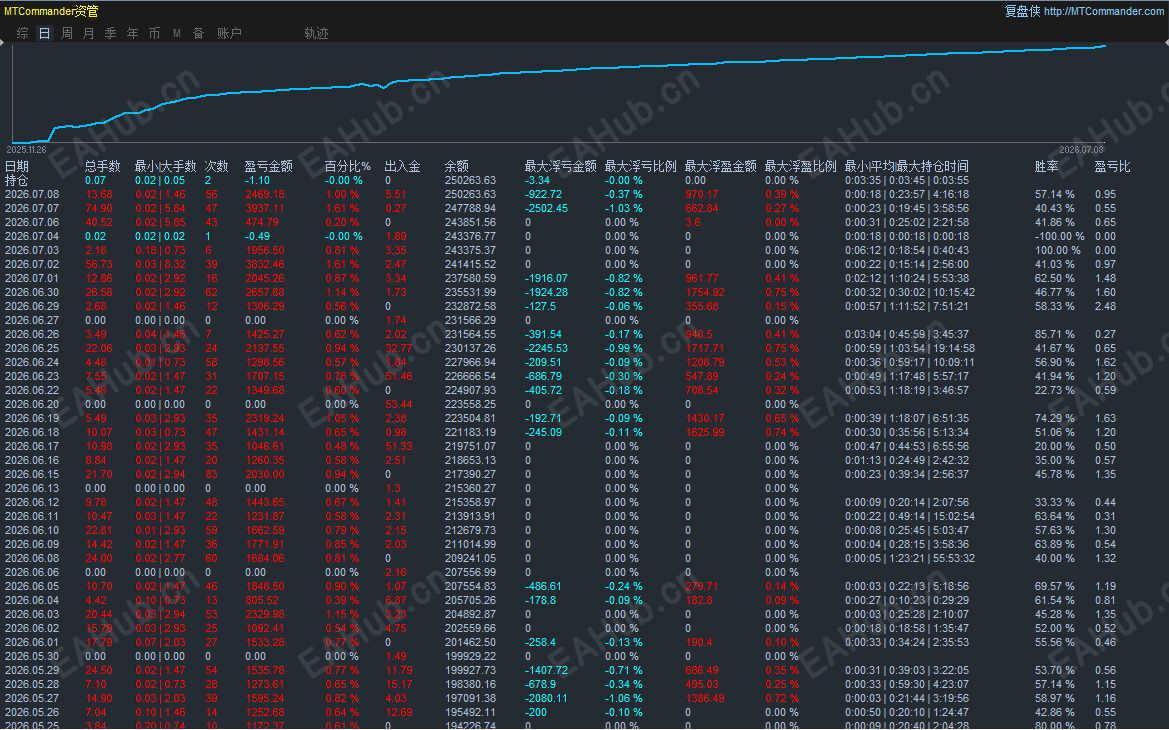Open the 账户 account tab
This screenshot has width=1169, height=730.
click(229, 33)
